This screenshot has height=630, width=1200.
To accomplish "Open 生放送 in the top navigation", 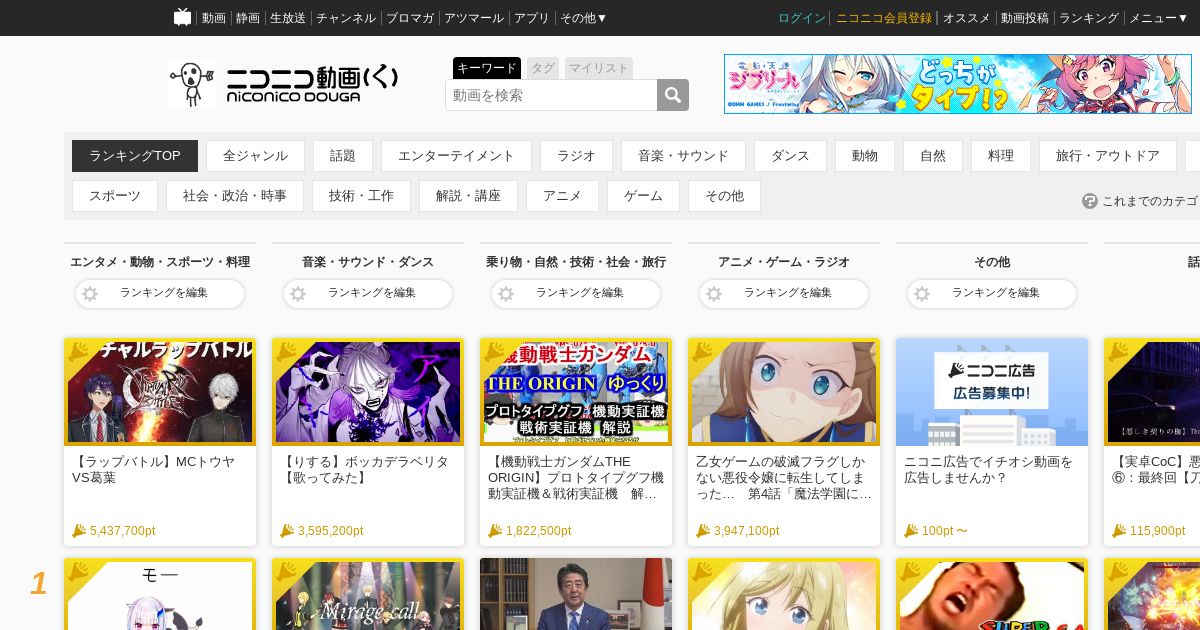I will point(288,18).
